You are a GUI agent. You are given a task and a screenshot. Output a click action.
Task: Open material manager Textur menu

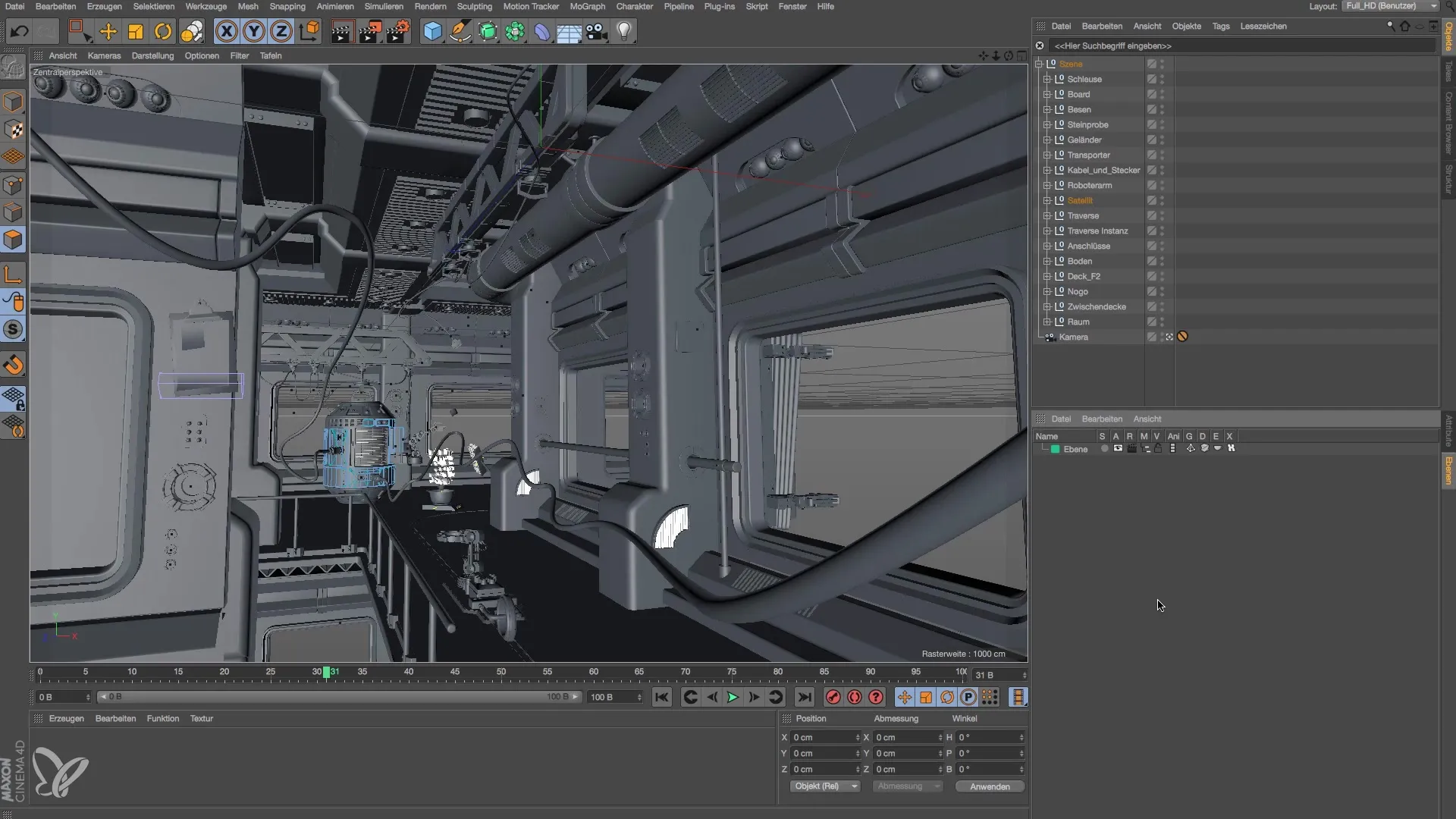pos(202,718)
